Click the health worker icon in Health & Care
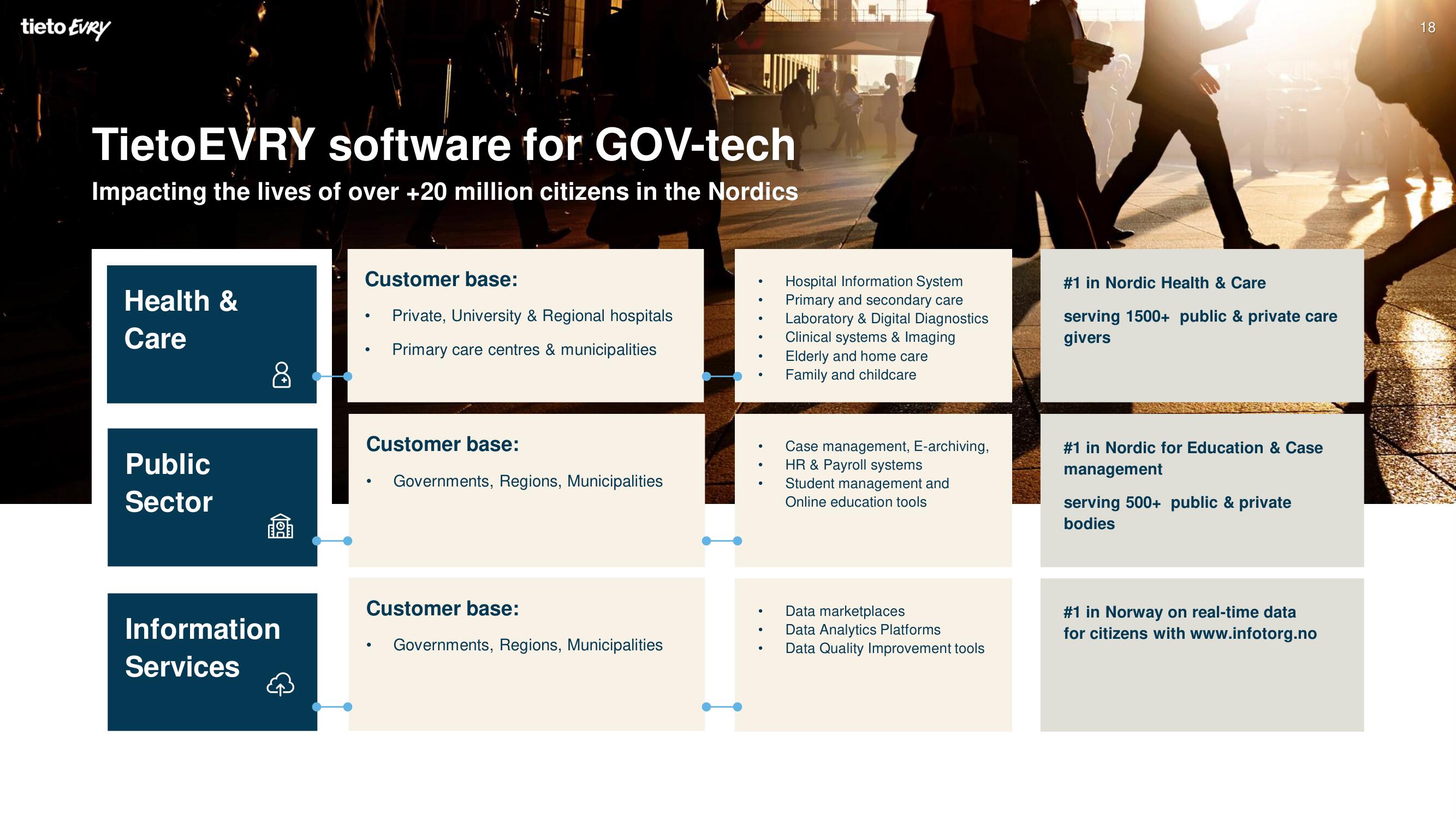This screenshot has width=1456, height=819. click(x=282, y=375)
